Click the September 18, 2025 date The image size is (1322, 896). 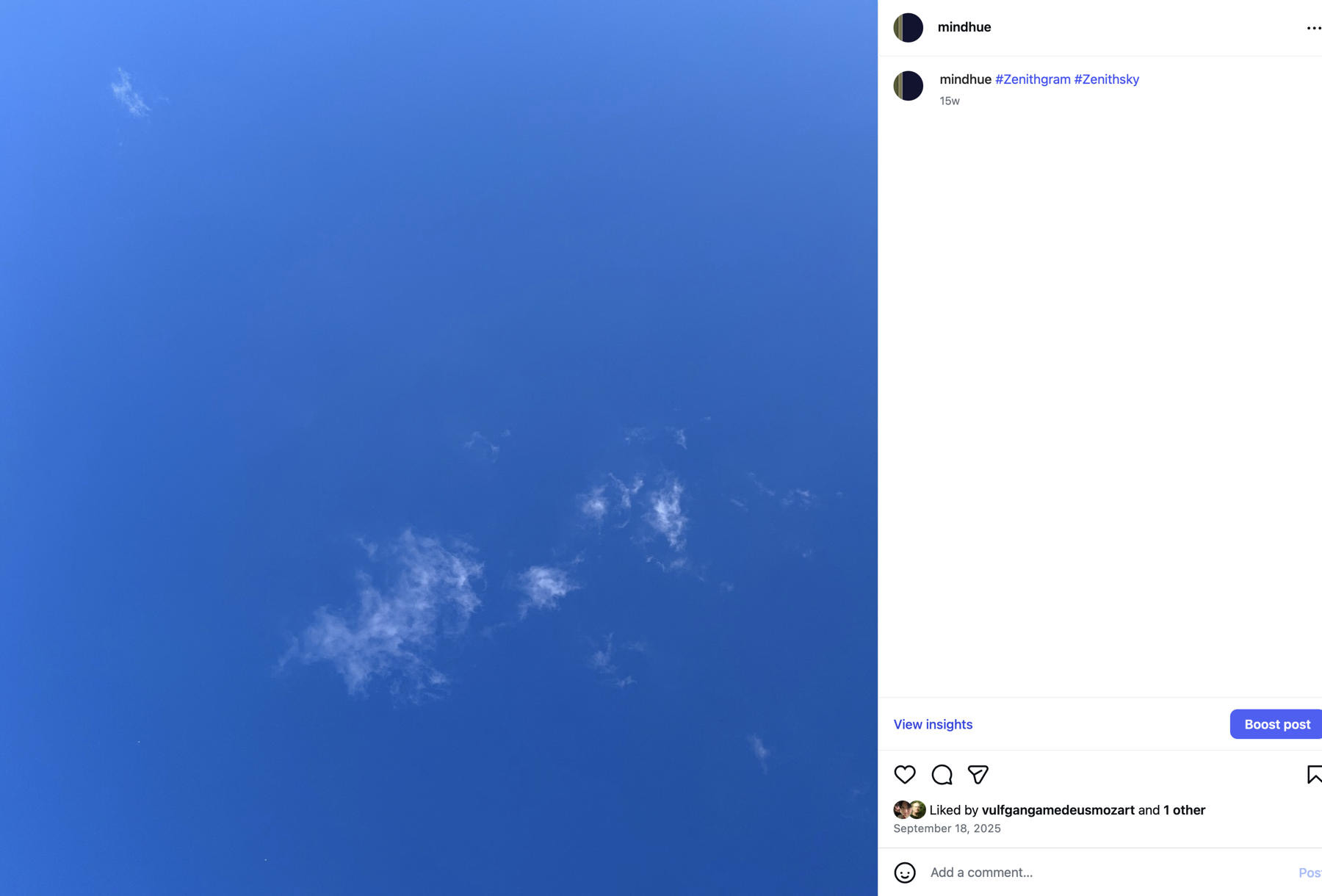pyautogui.click(x=947, y=828)
